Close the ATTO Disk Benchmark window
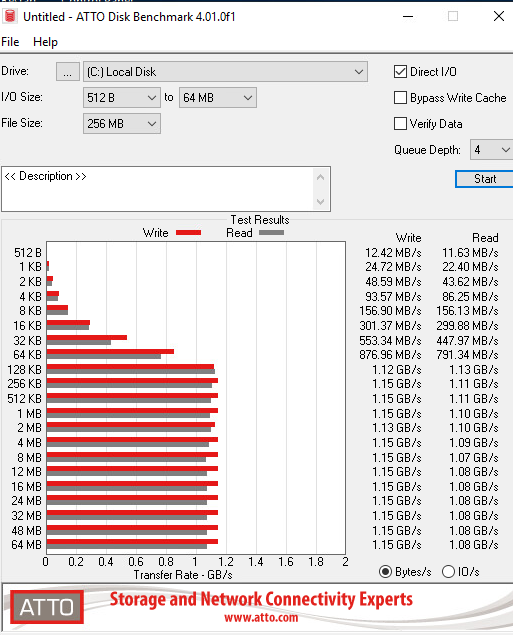 point(499,17)
